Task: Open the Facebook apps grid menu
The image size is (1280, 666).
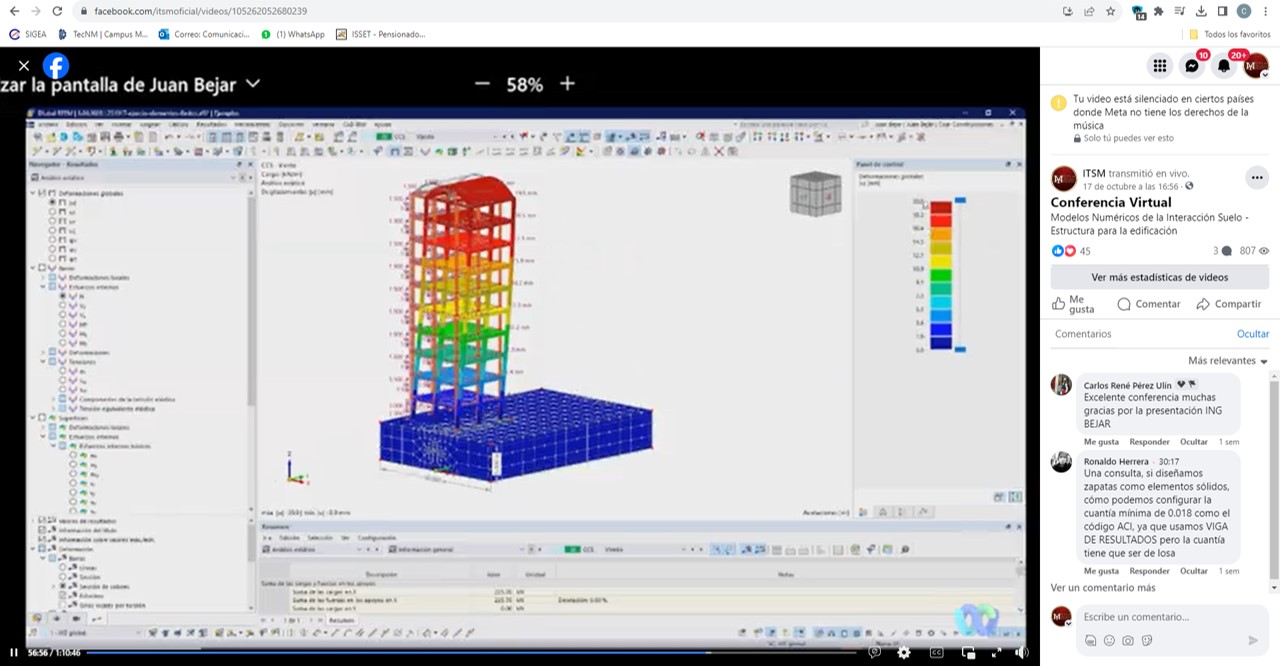Action: (x=1160, y=66)
